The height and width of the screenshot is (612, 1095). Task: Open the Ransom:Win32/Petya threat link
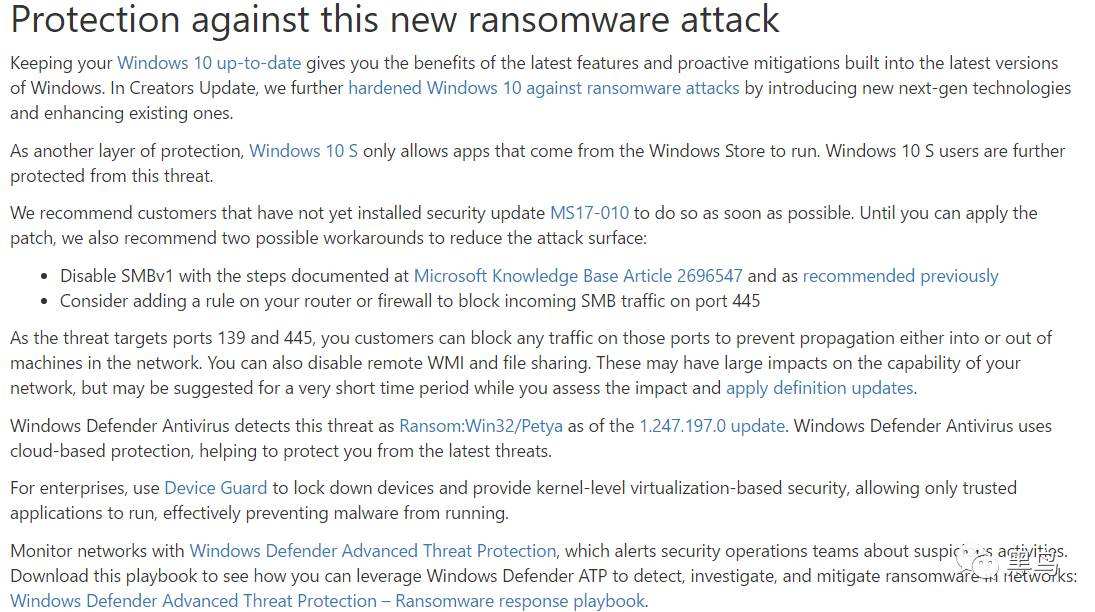tap(480, 426)
